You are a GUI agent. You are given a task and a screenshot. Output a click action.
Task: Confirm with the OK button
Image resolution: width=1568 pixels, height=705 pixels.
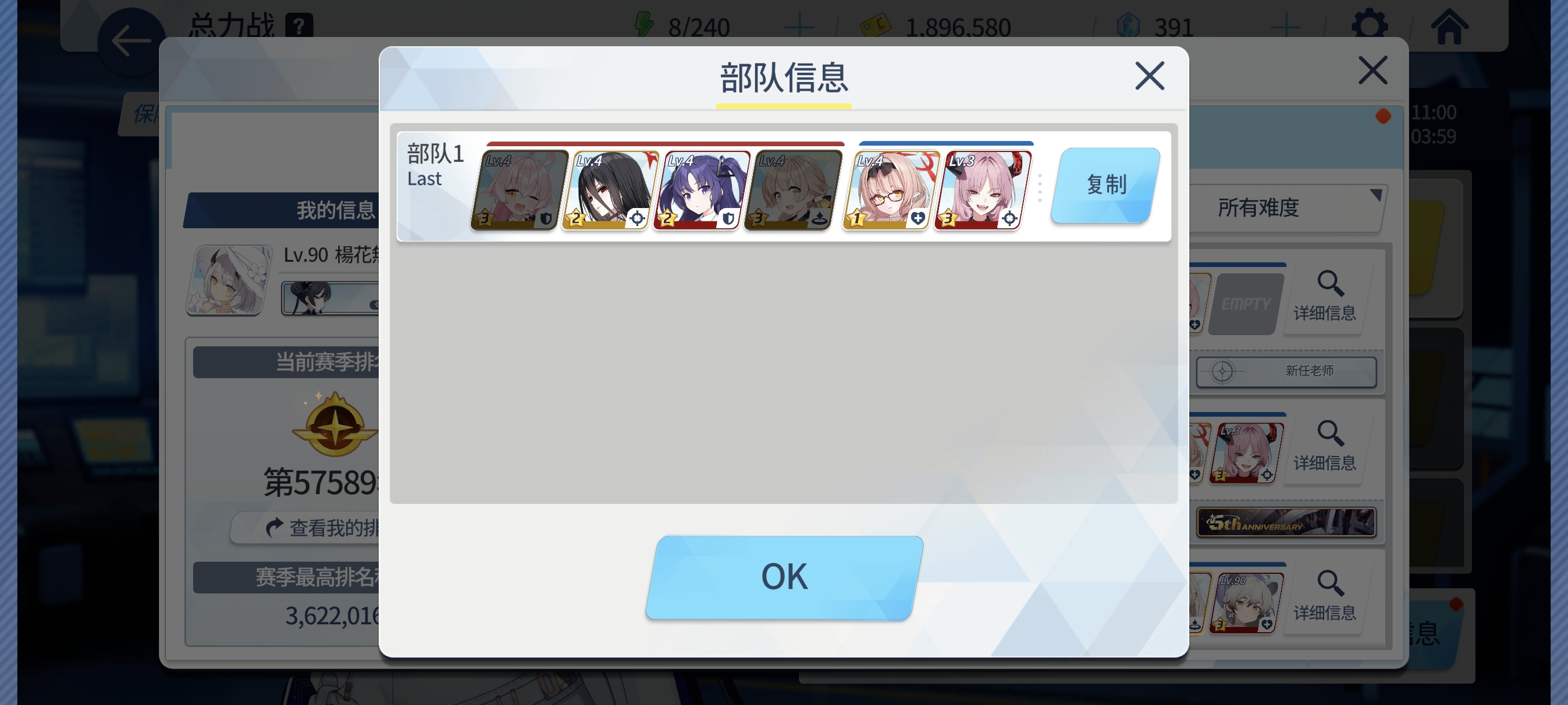tap(784, 577)
